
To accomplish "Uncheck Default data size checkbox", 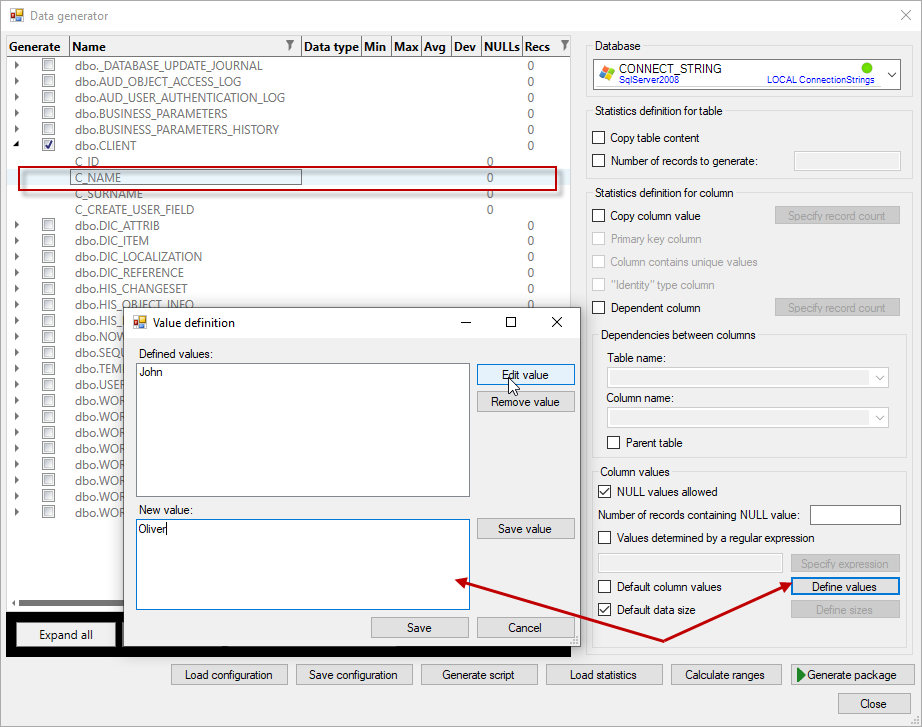I will coord(604,609).
